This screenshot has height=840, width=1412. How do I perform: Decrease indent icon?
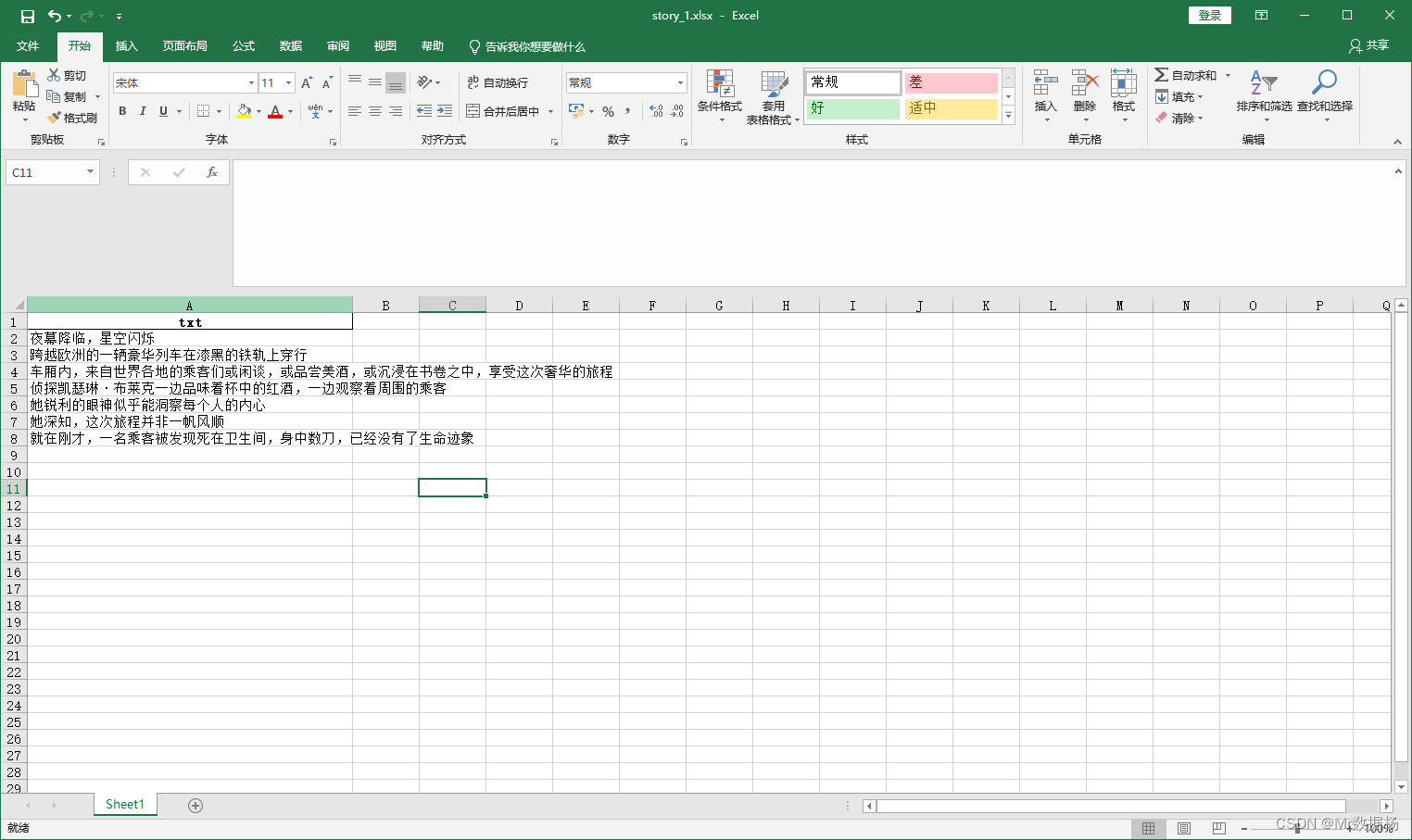tap(424, 111)
